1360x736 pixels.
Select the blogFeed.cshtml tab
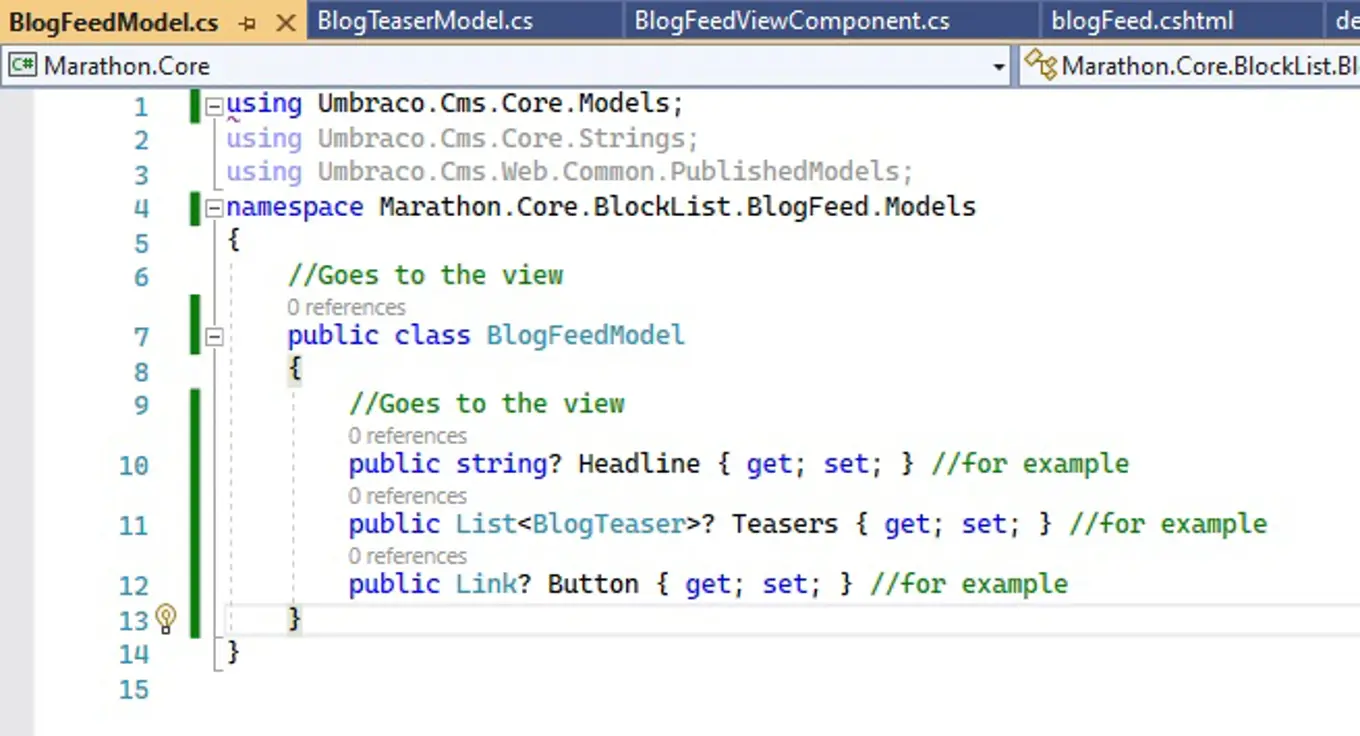[1141, 21]
